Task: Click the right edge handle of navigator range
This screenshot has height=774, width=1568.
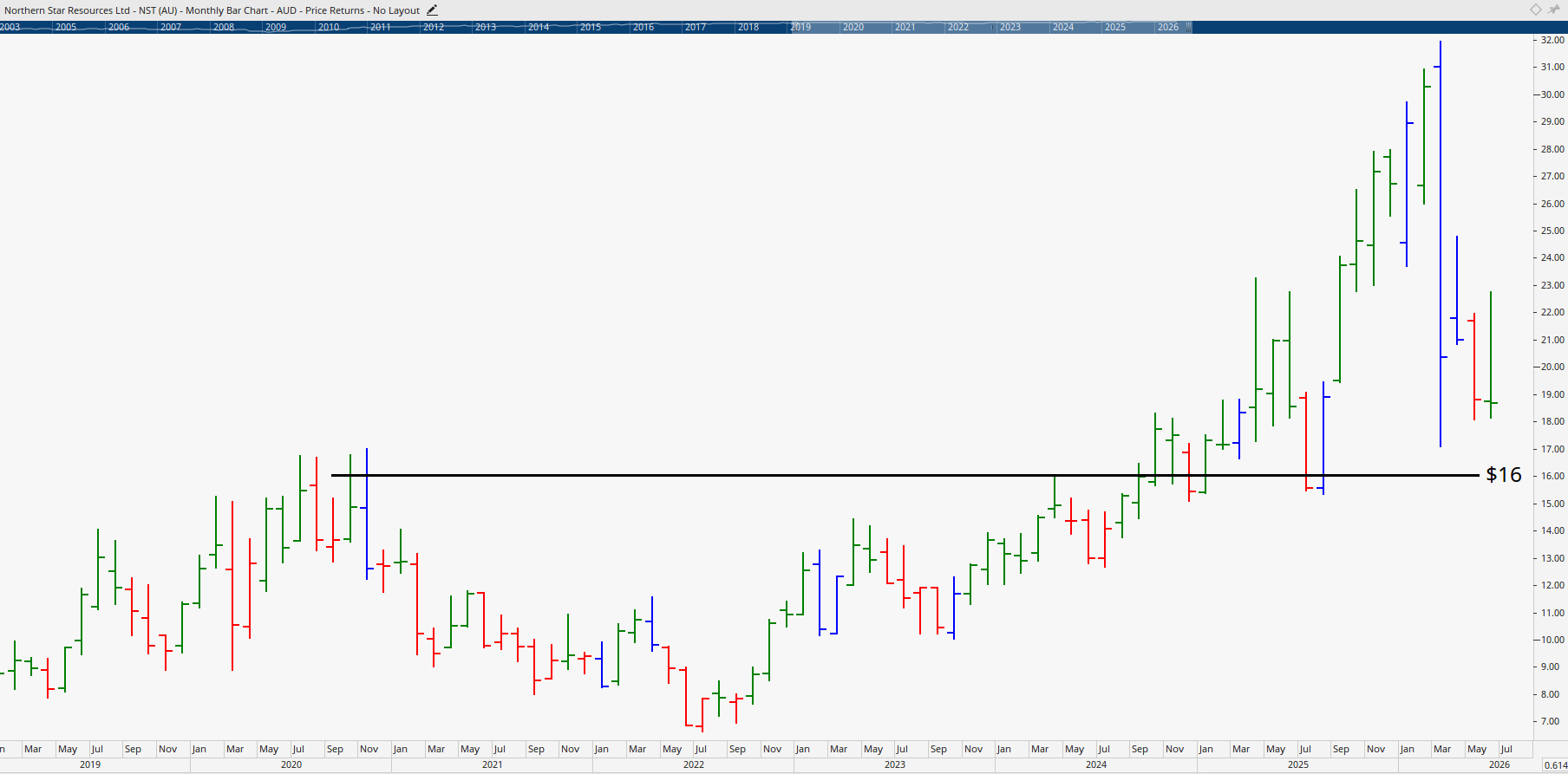Action: pyautogui.click(x=1189, y=27)
